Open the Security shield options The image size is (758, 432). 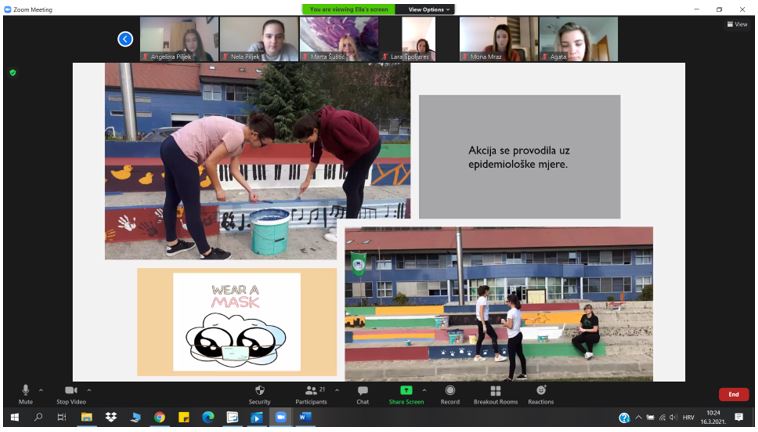tap(259, 391)
